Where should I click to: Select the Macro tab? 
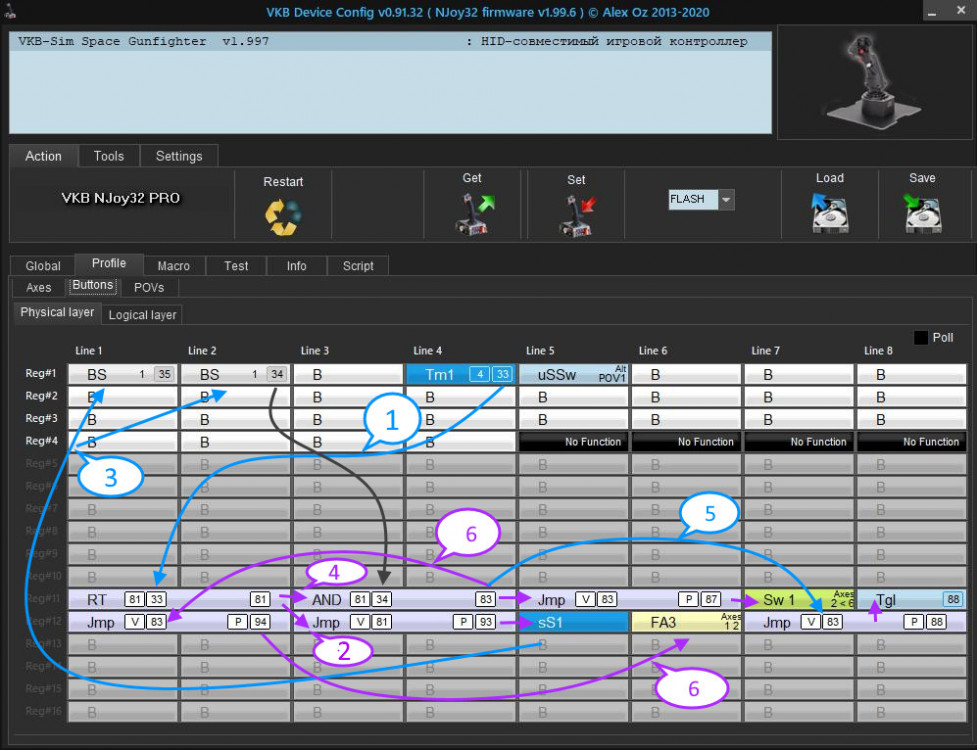coord(173,266)
